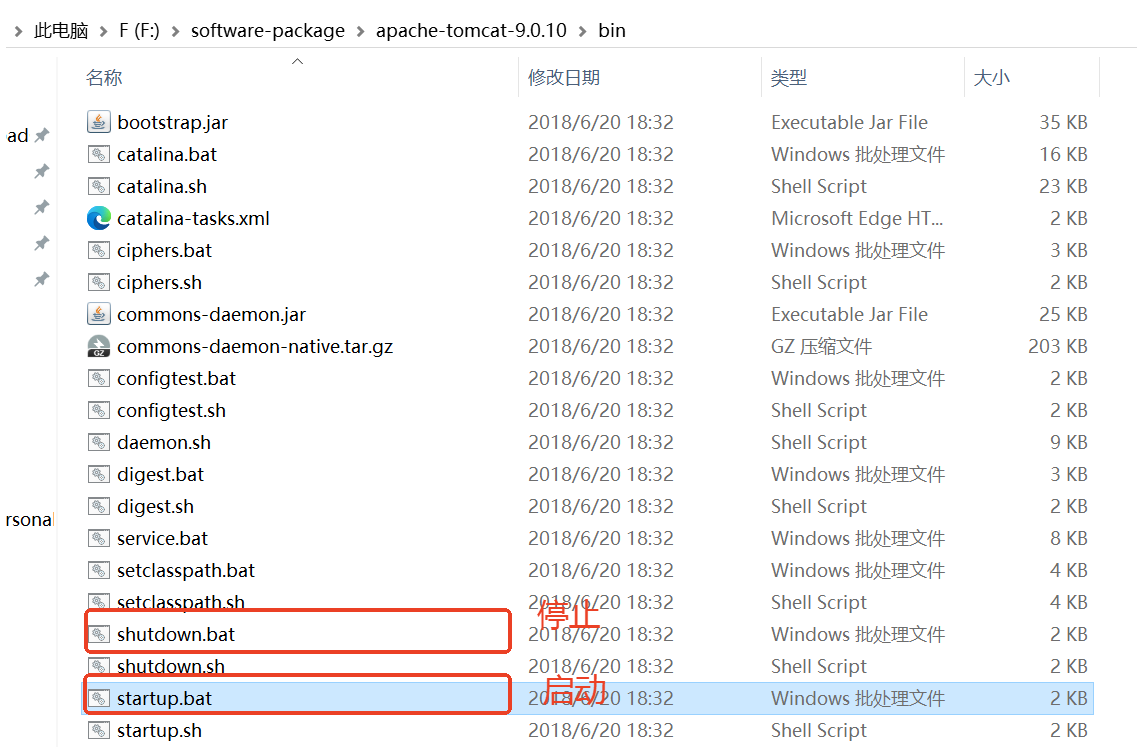Click the digest.sh file icon
The height and width of the screenshot is (747, 1137).
click(99, 506)
